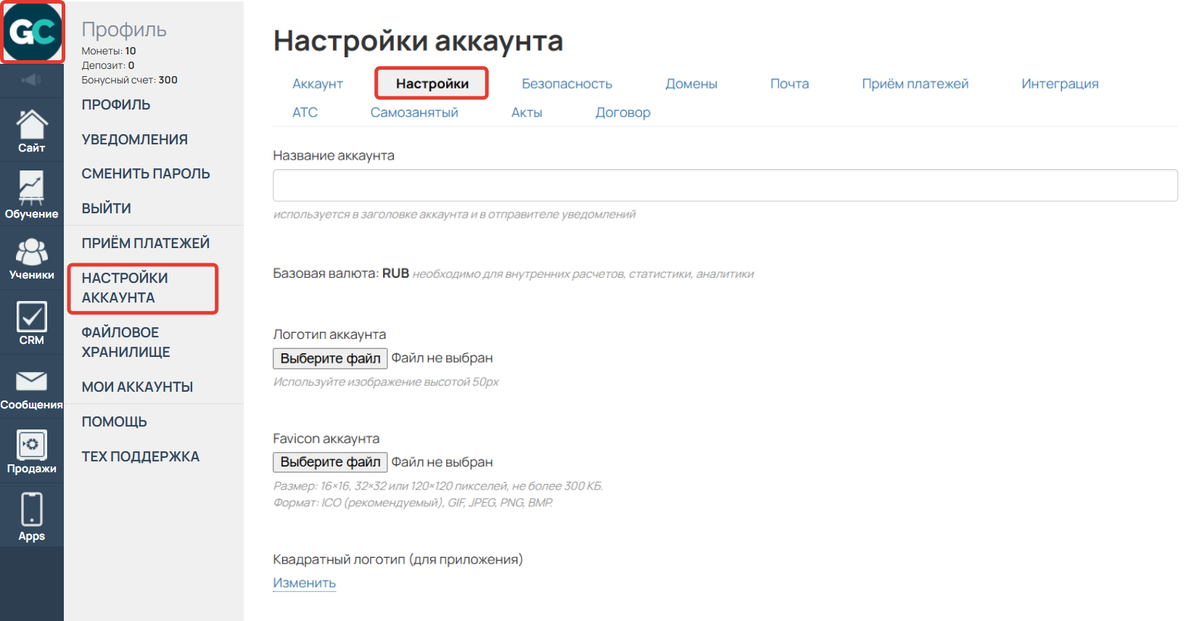The image size is (1199, 621).
Task: Mute the speaker icon below the logo
Action: pos(31,81)
